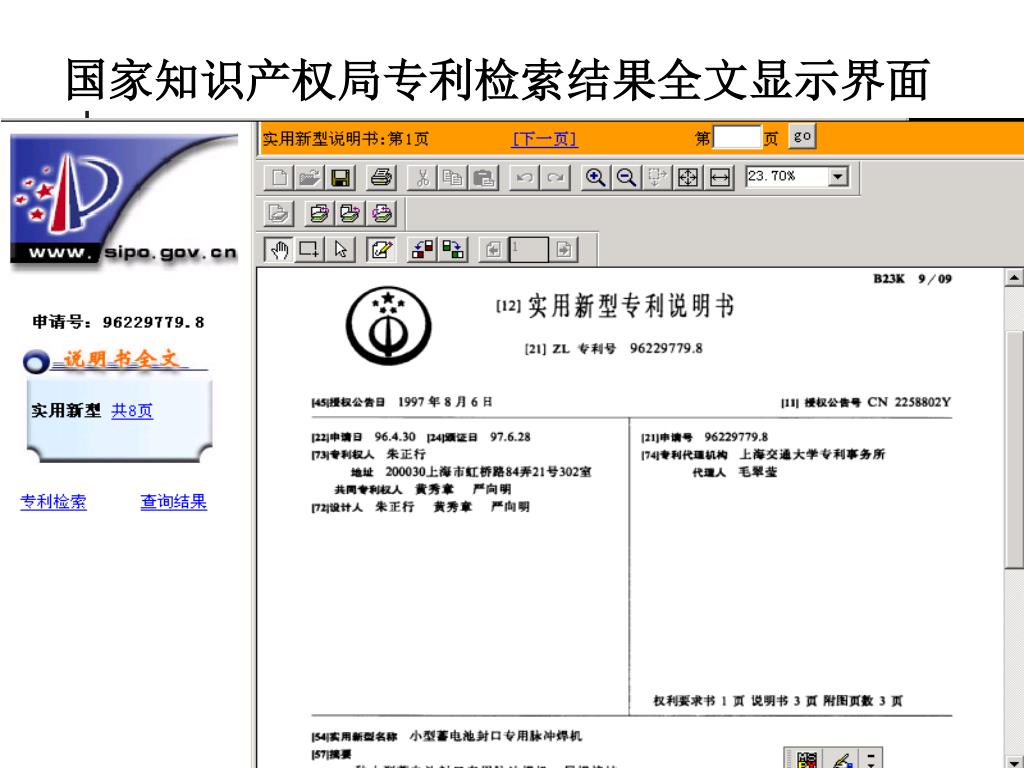
Task: Click the classification code B23K 9/09
Action: pos(912,279)
